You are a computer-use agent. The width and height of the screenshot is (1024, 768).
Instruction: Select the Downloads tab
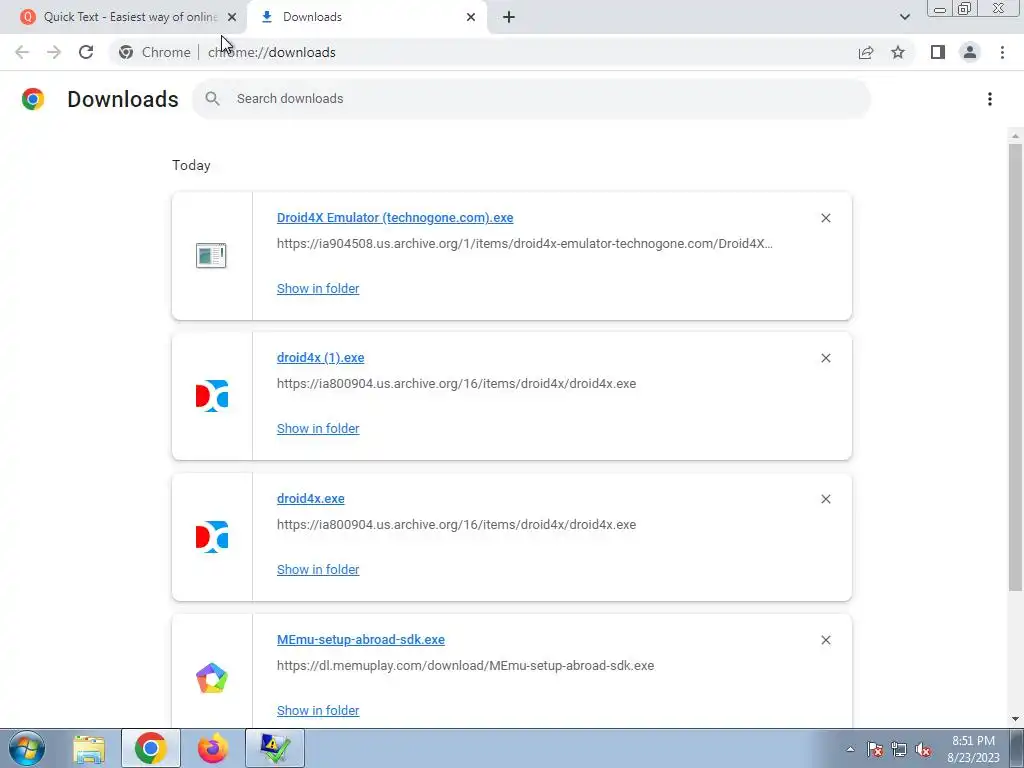pos(366,17)
